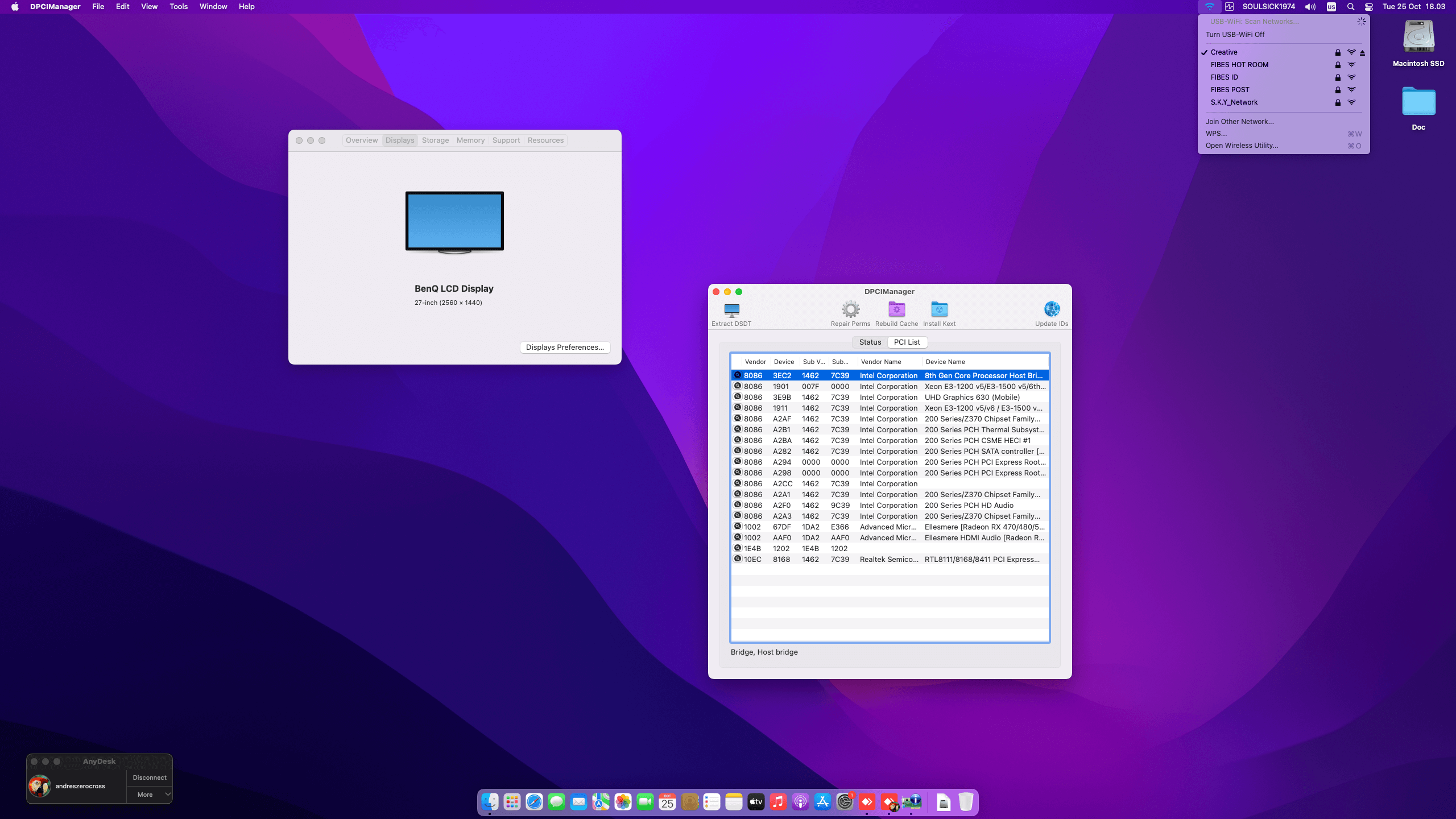Select the 200 Series PCH HD Audio row

point(890,506)
